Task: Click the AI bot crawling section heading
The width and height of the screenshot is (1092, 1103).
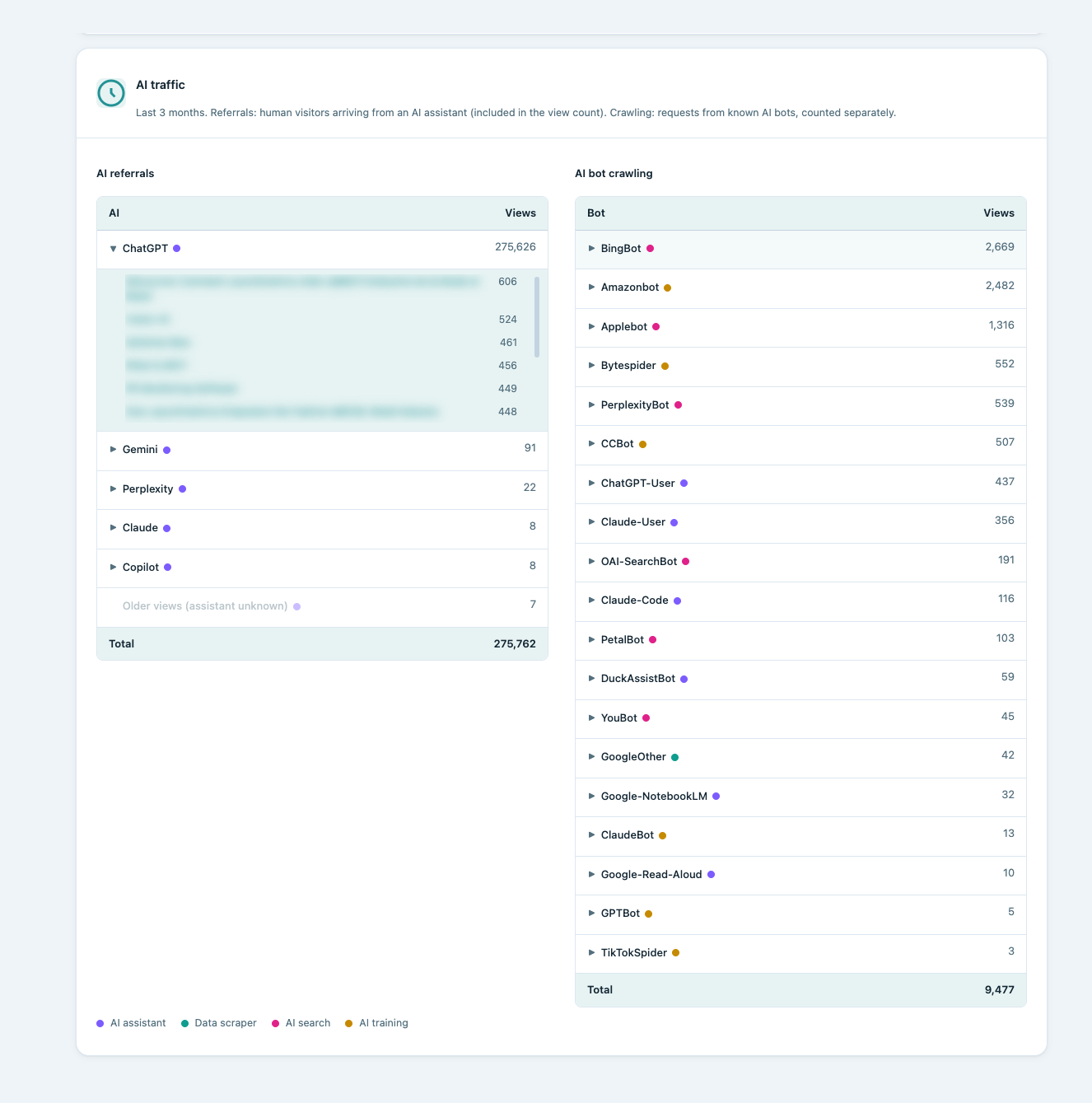Action: tap(614, 174)
